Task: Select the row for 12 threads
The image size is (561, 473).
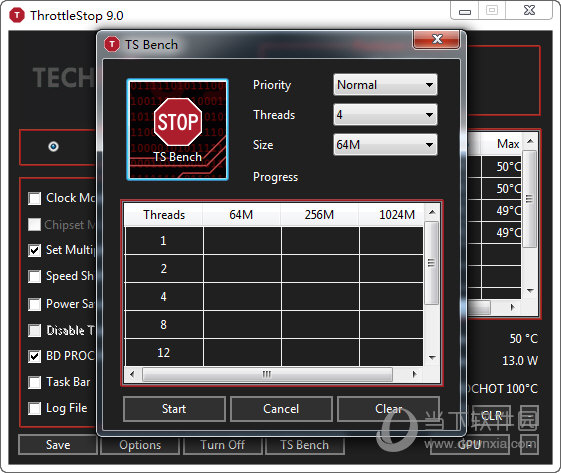Action: pos(274,352)
